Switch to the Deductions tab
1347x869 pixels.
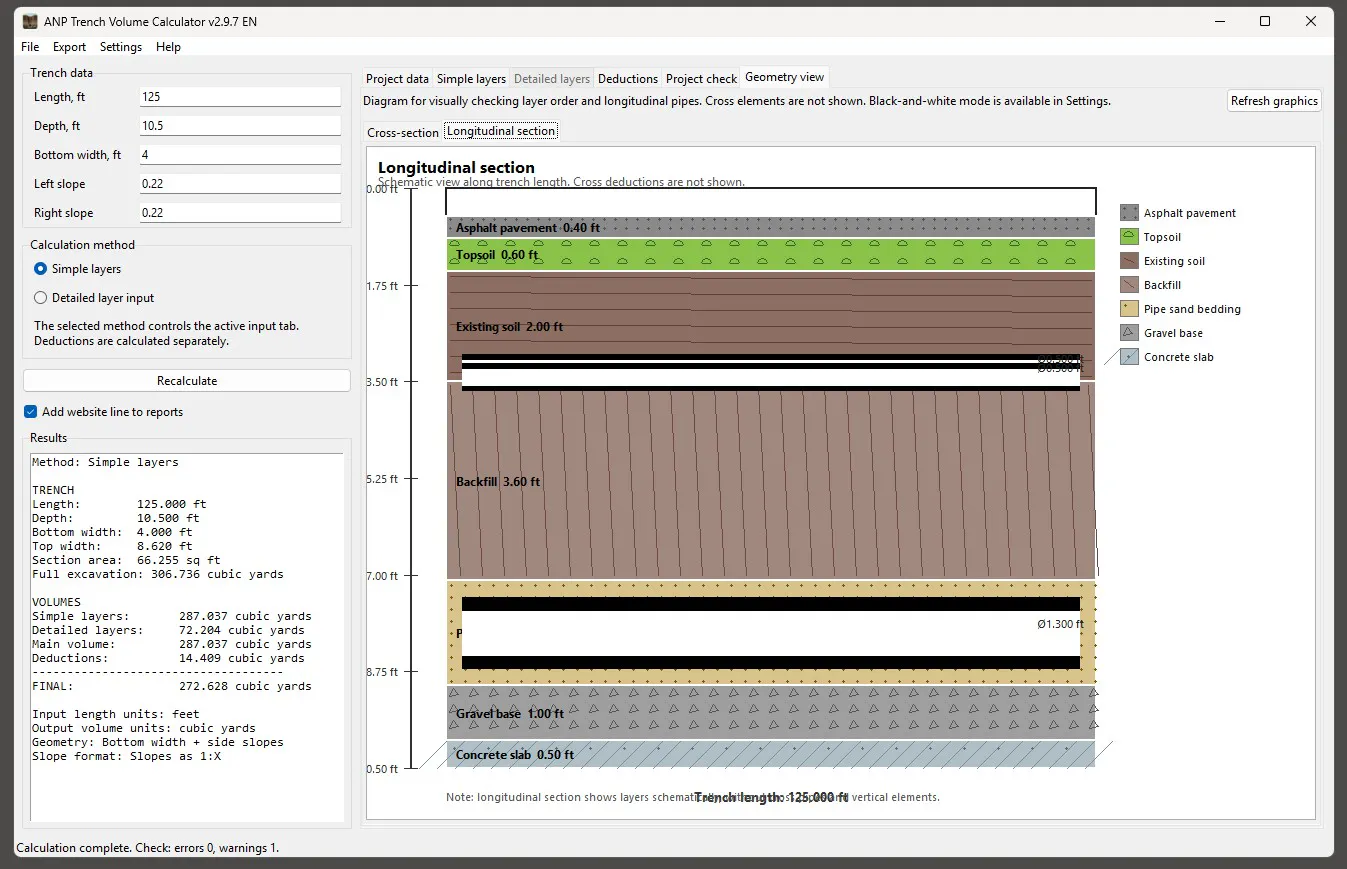[x=628, y=79]
